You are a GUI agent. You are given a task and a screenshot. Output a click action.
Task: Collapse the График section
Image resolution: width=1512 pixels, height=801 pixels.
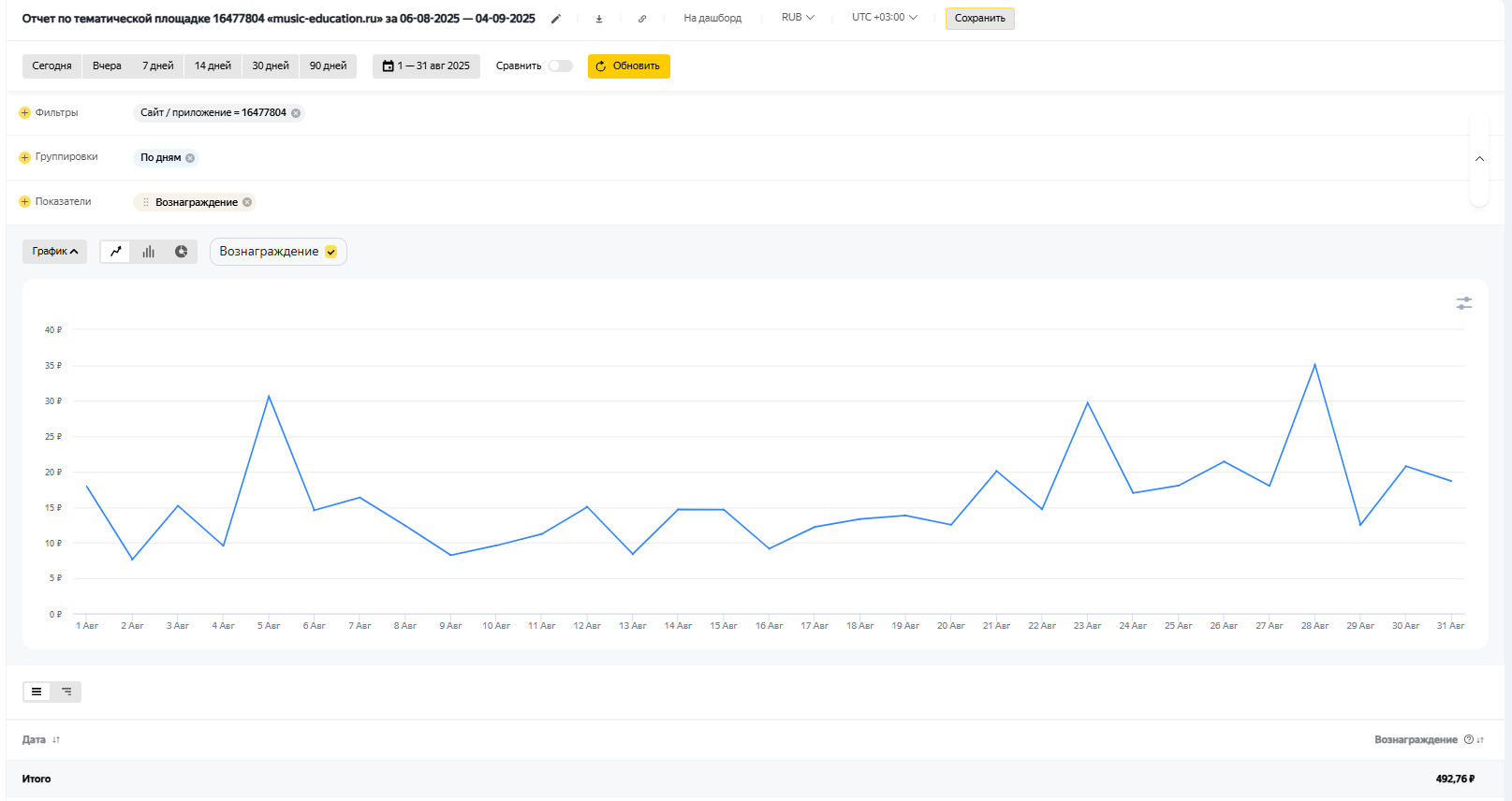coord(54,252)
